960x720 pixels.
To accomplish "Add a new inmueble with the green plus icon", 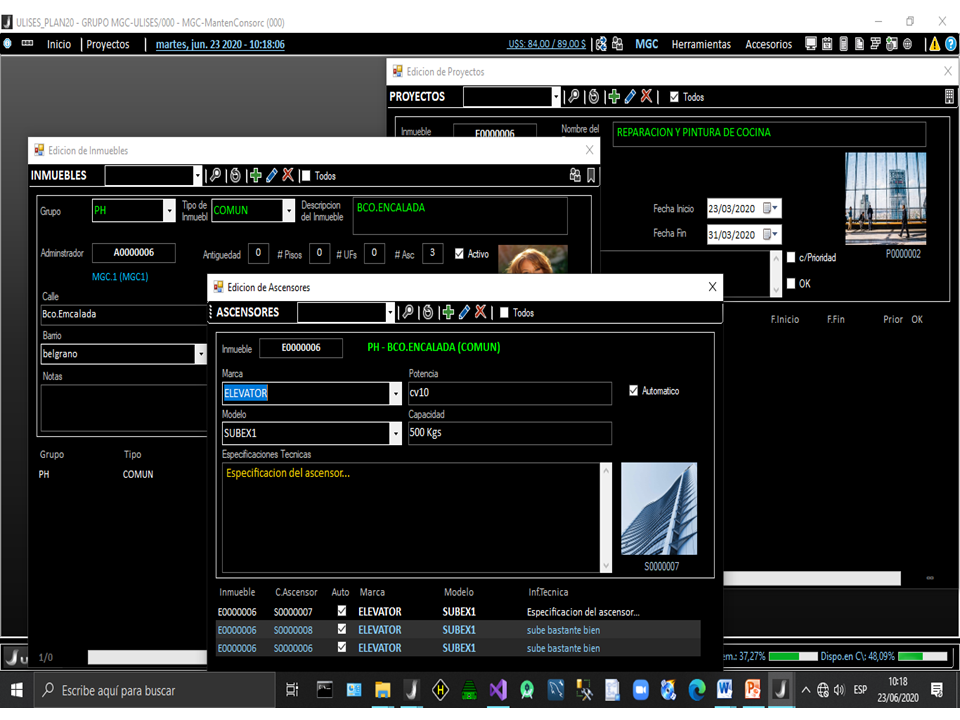I will [x=254, y=175].
